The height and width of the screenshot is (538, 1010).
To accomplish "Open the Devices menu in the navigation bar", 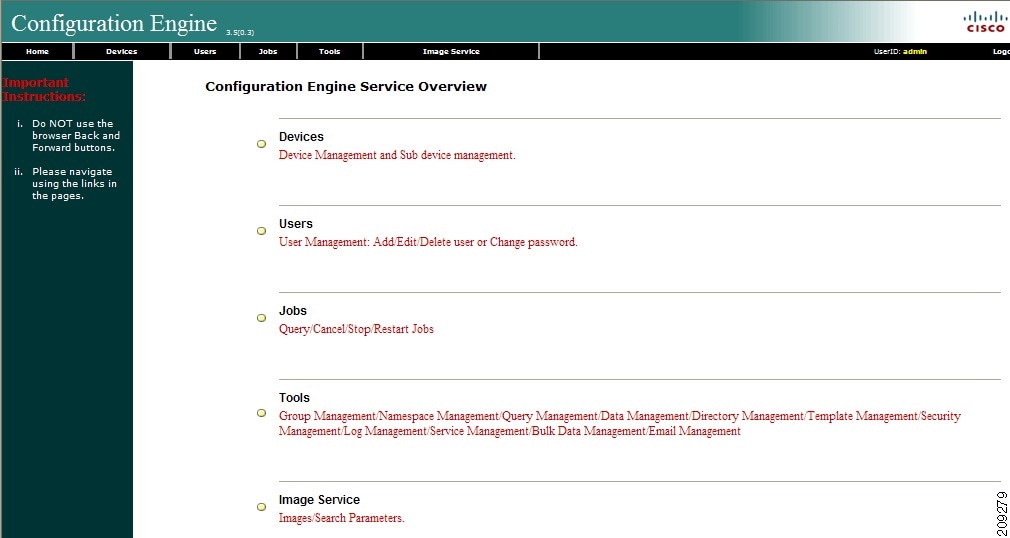I will click(122, 52).
